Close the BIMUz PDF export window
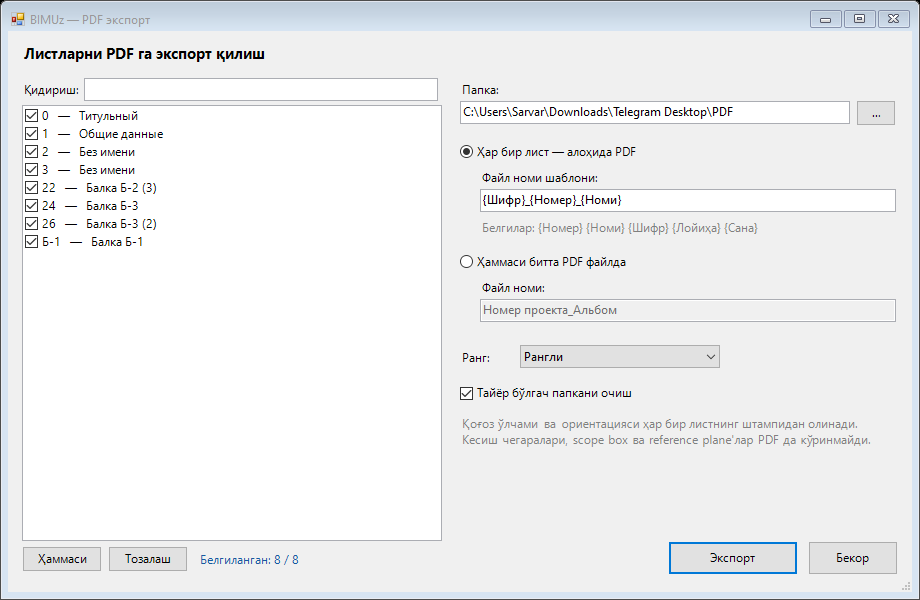 (894, 19)
